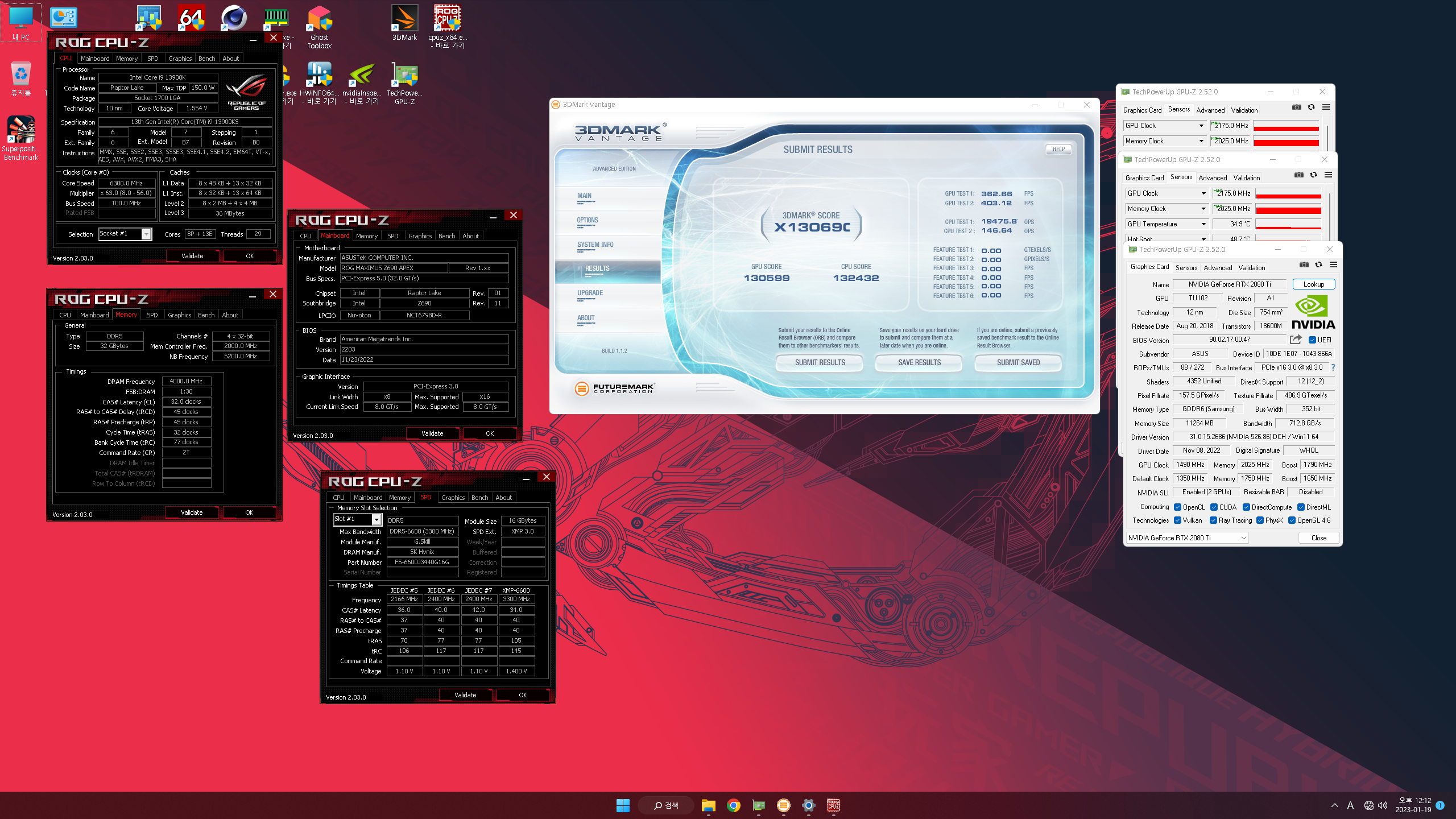This screenshot has width=1456, height=819.
Task: Toggle the Ray Tracing checkbox
Action: click(1213, 520)
